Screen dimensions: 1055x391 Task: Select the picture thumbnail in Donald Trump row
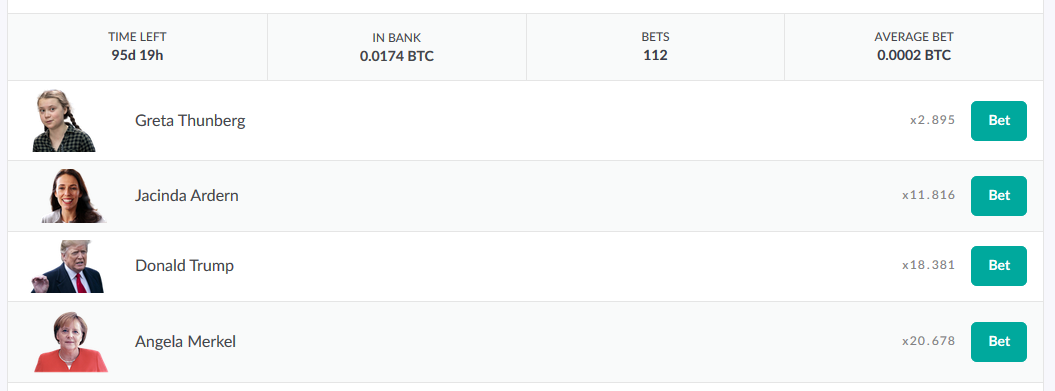(67, 266)
